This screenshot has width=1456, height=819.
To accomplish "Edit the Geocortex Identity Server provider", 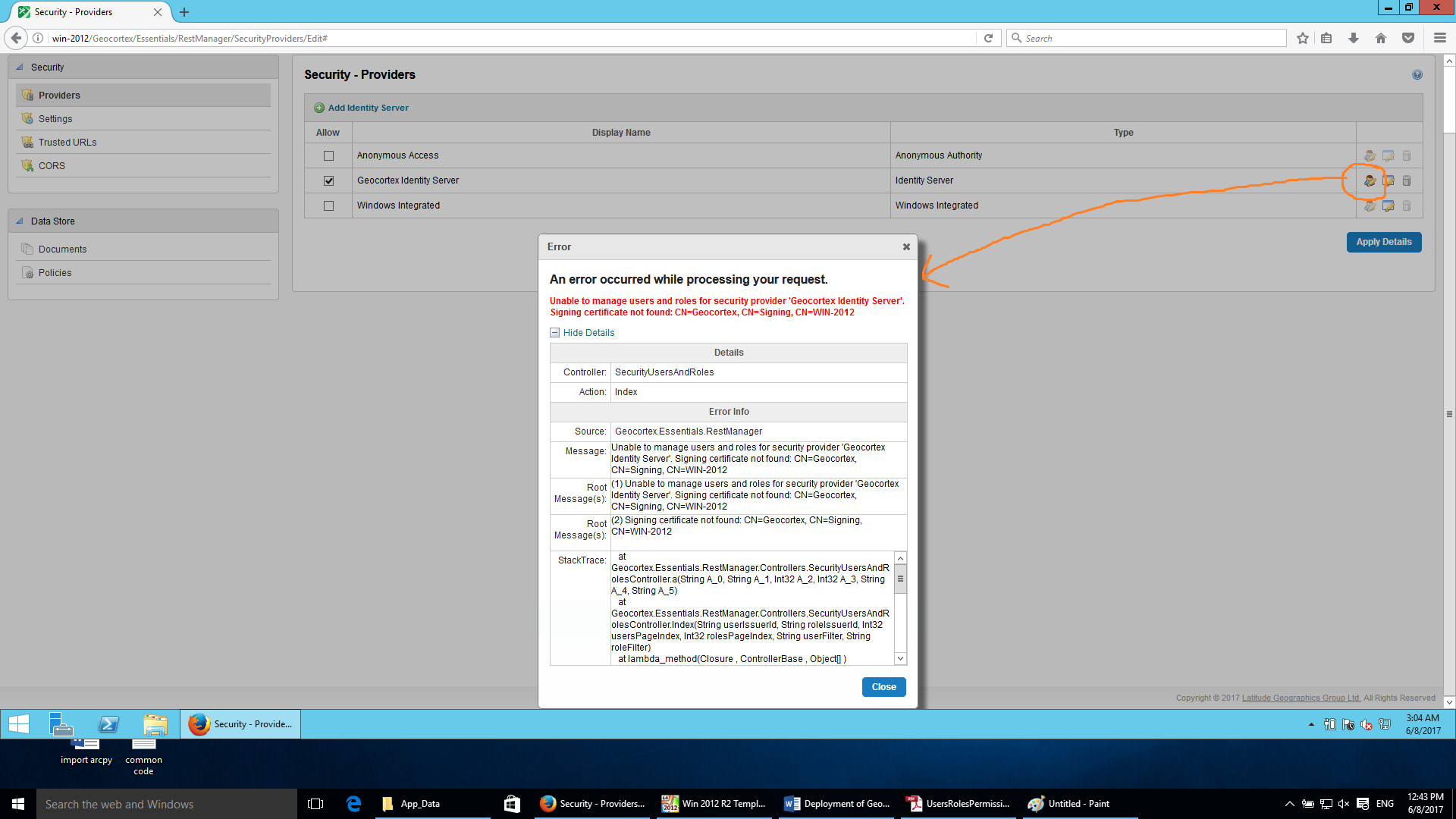I will pyautogui.click(x=1388, y=180).
